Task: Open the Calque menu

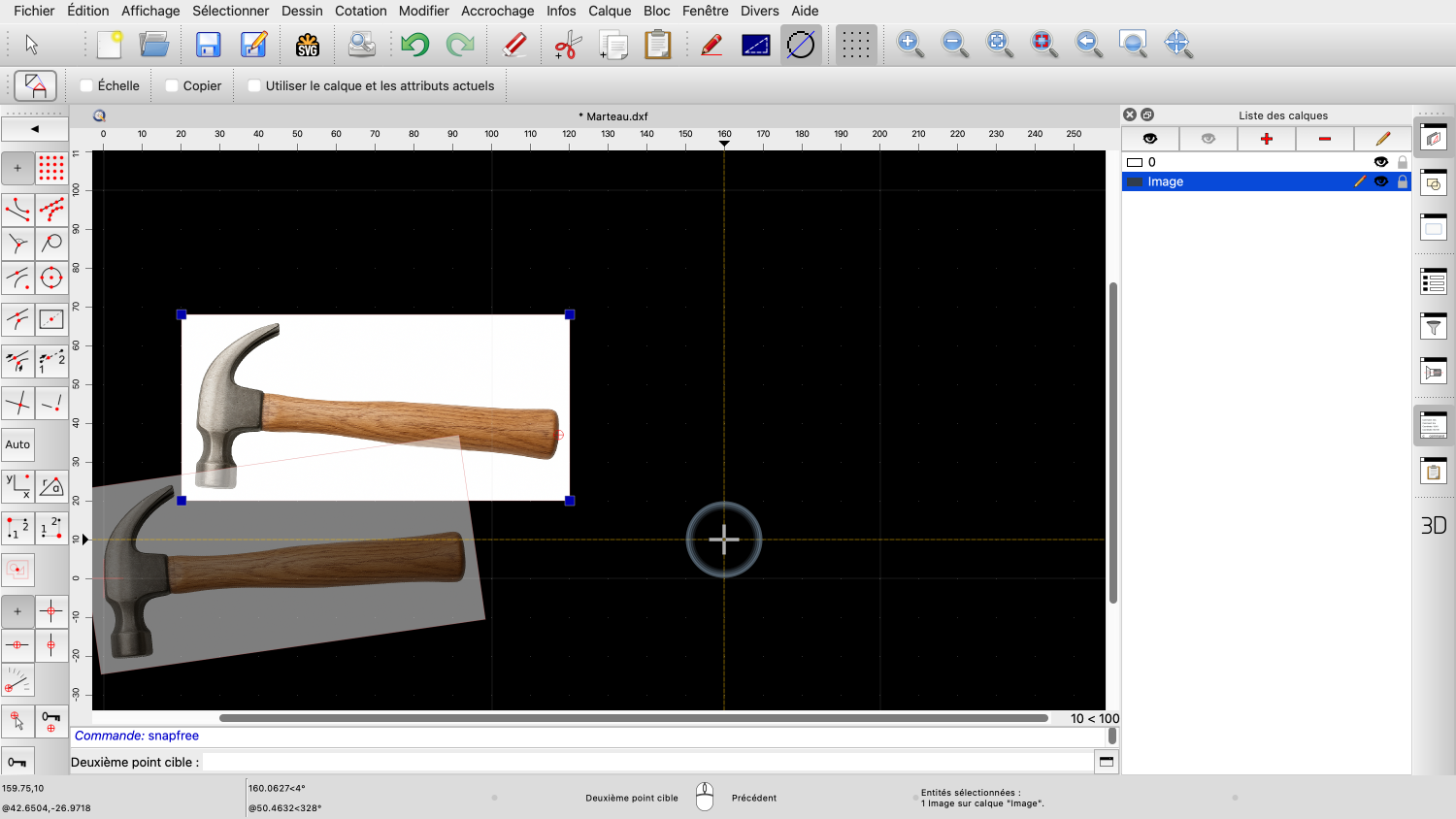Action: click(609, 11)
